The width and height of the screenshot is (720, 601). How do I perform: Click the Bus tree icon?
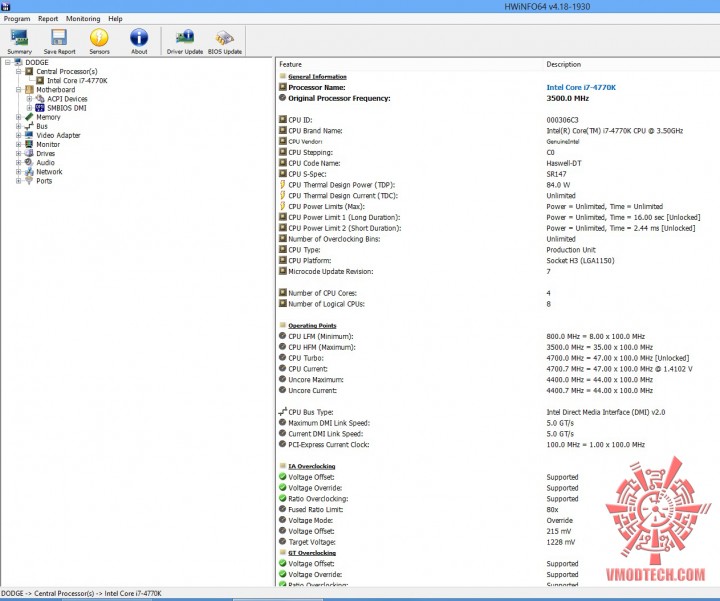pos(29,126)
